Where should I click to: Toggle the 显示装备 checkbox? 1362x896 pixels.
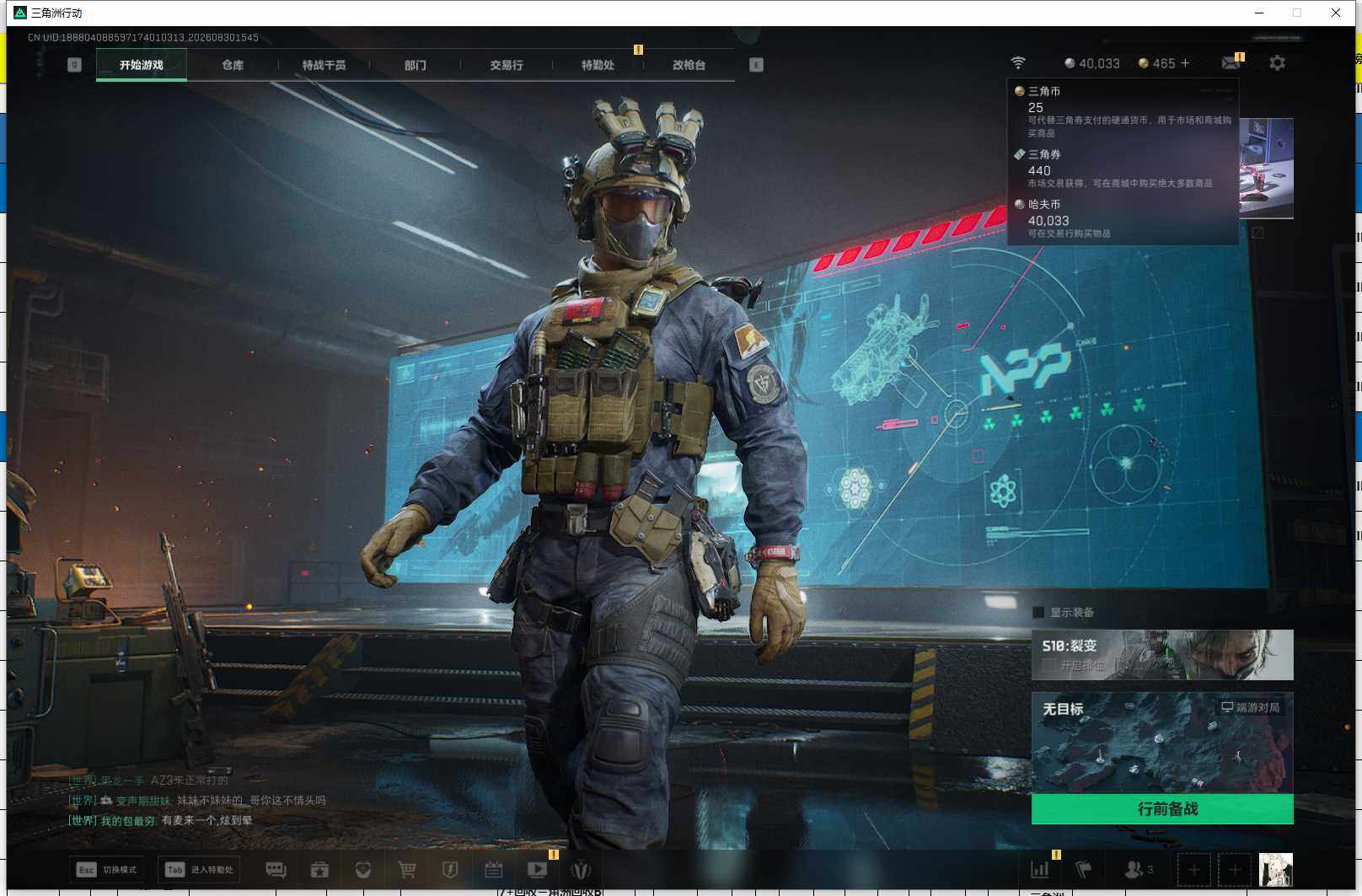(x=1038, y=613)
